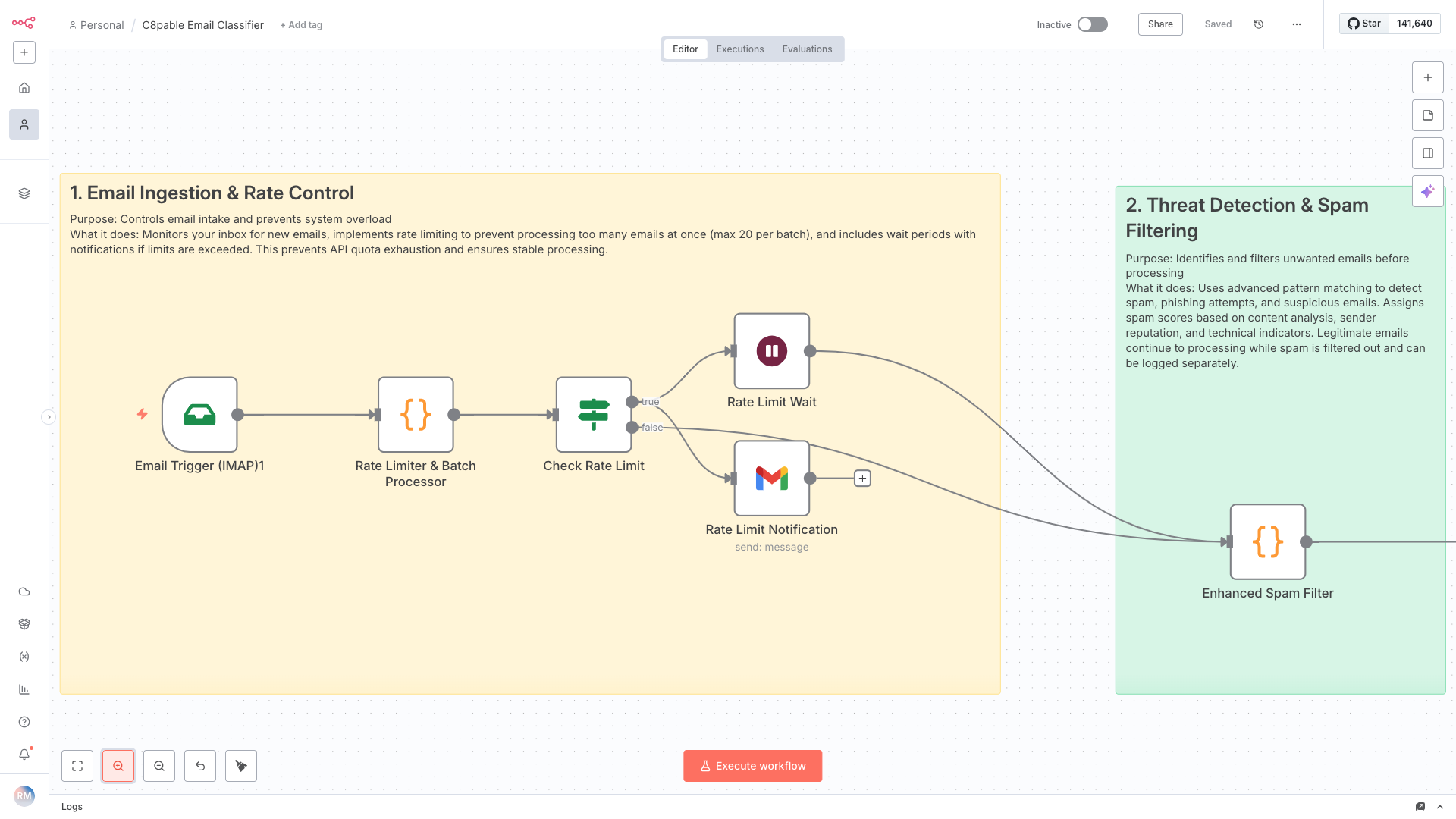Click the Logs panel label
The height and width of the screenshot is (819, 1456).
click(x=72, y=807)
